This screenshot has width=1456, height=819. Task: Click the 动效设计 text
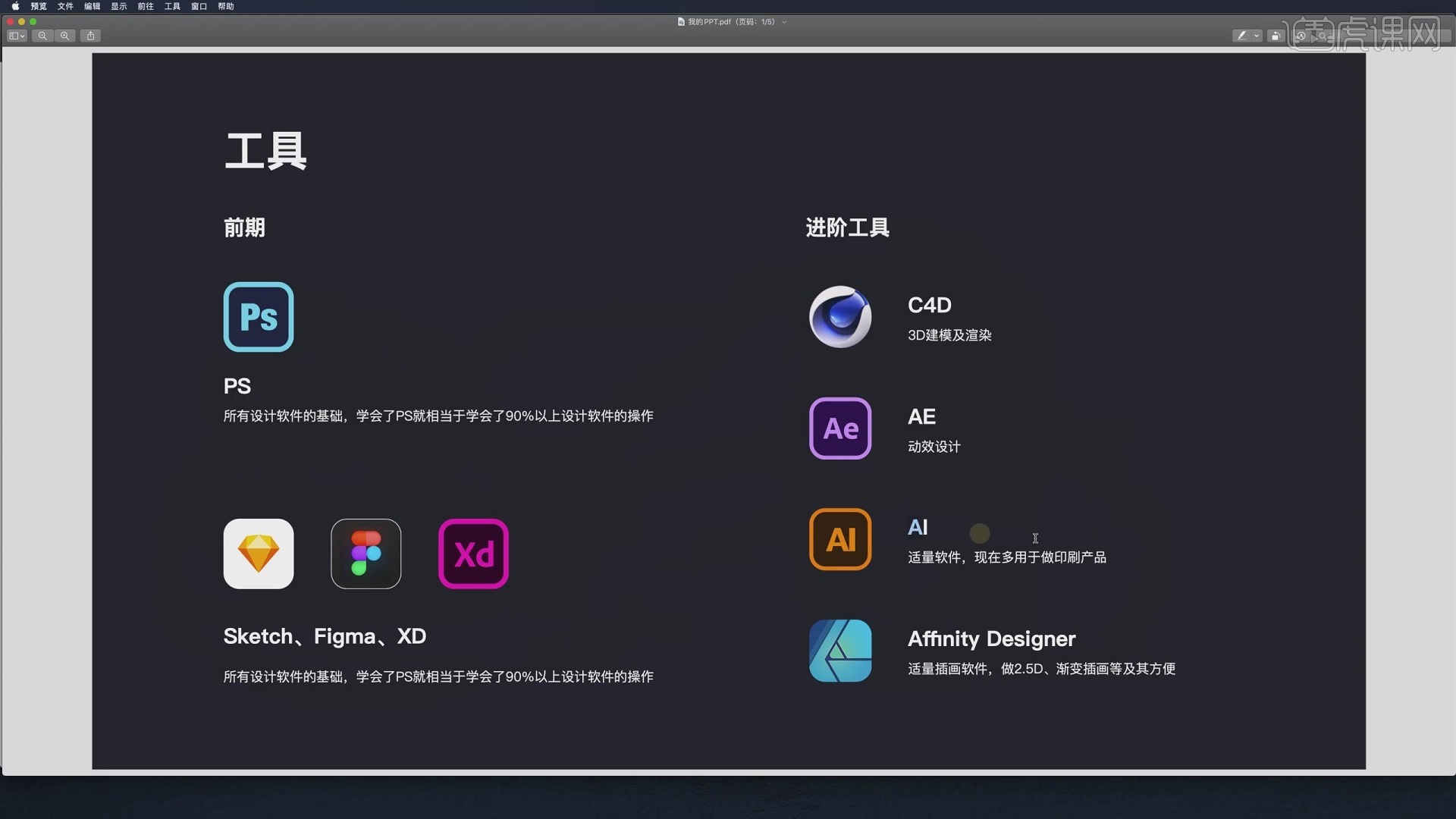tap(934, 447)
